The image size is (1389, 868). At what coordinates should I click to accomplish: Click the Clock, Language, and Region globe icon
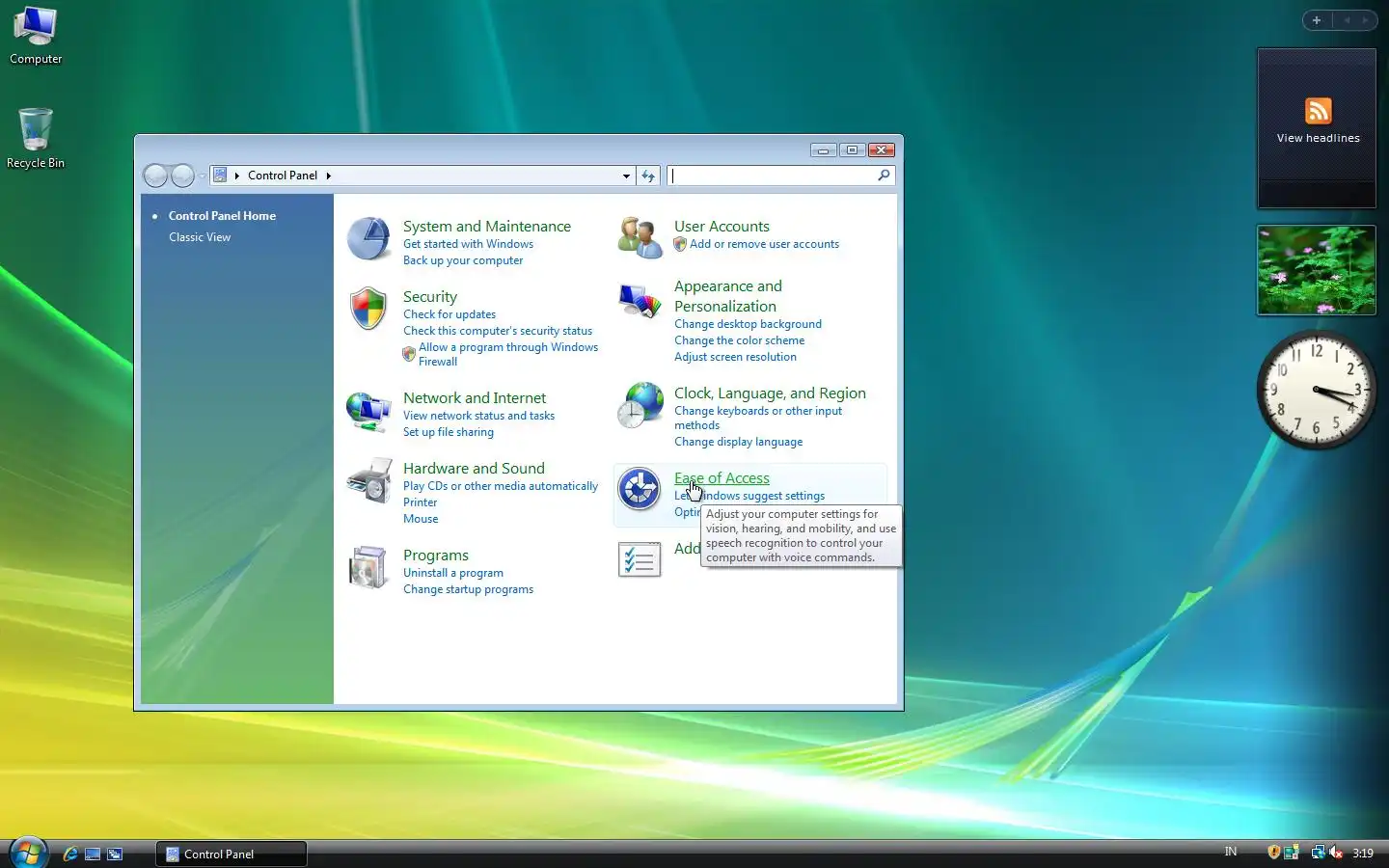coord(640,405)
